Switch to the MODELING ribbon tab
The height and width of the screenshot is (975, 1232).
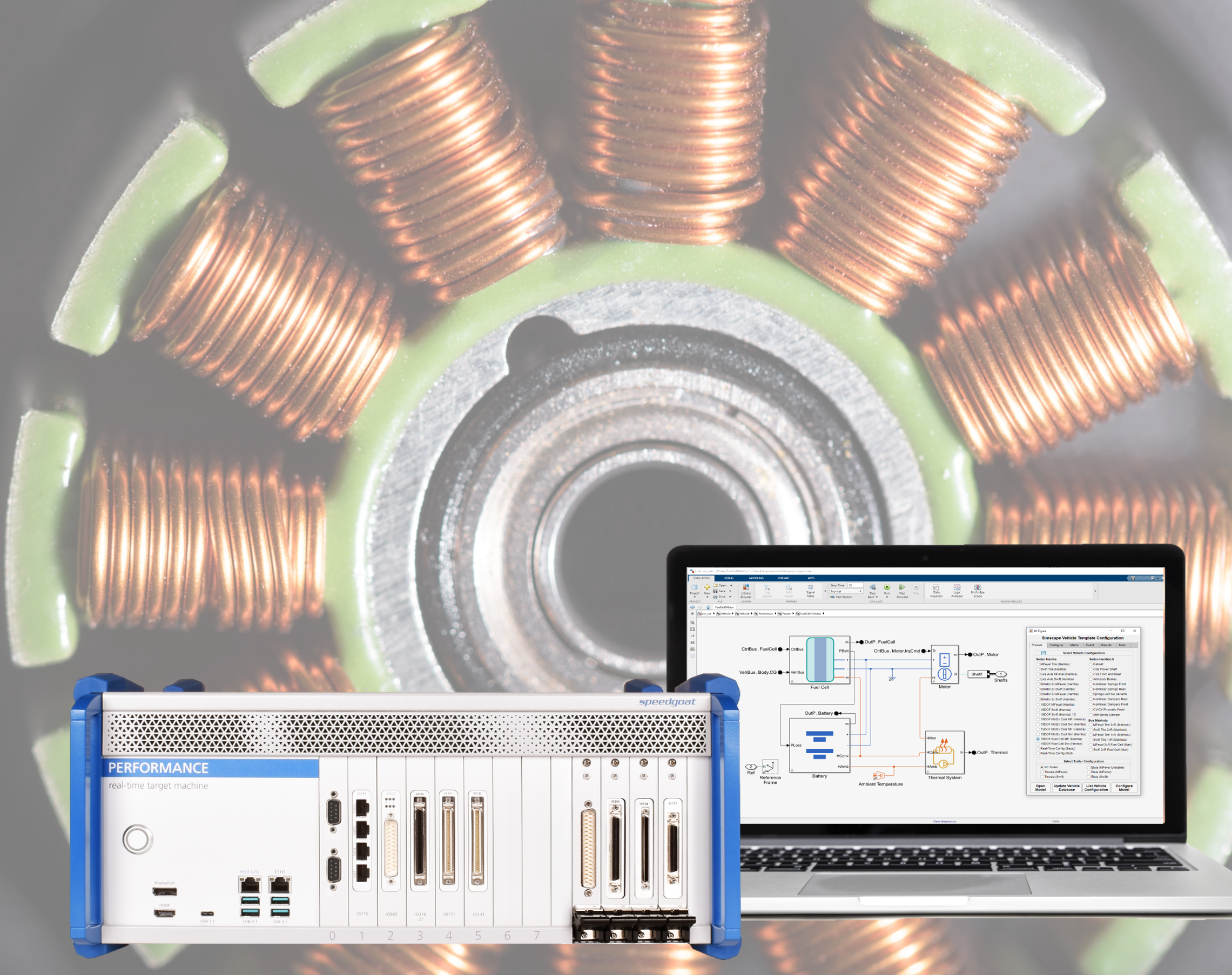pos(757,577)
